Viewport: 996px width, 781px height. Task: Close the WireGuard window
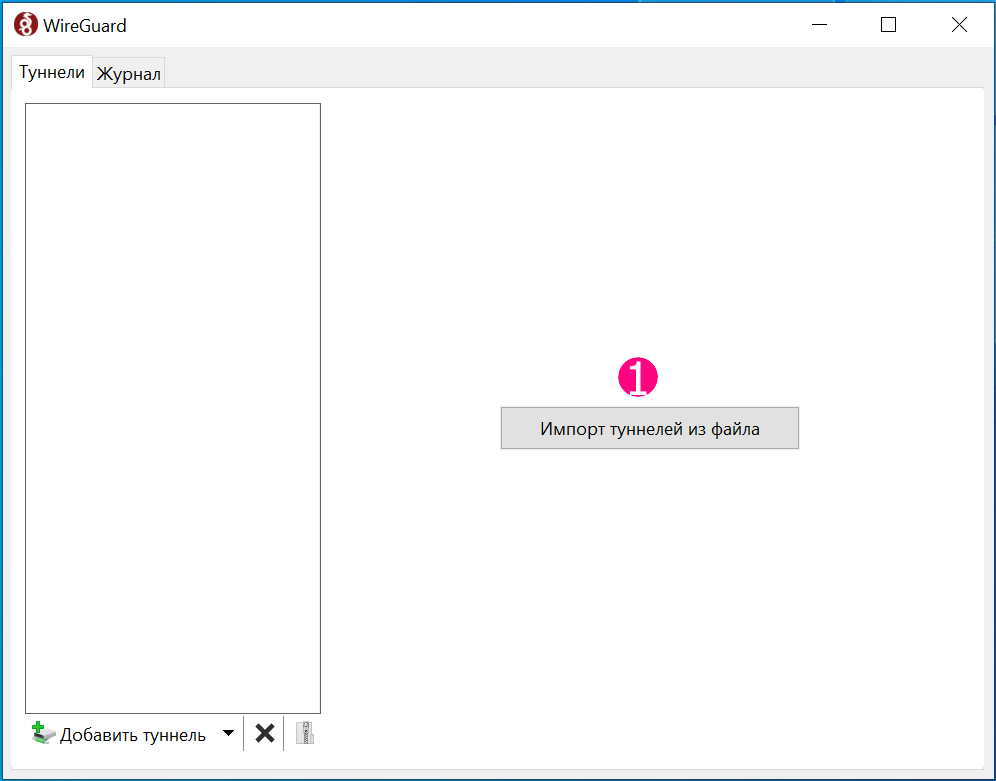[959, 25]
